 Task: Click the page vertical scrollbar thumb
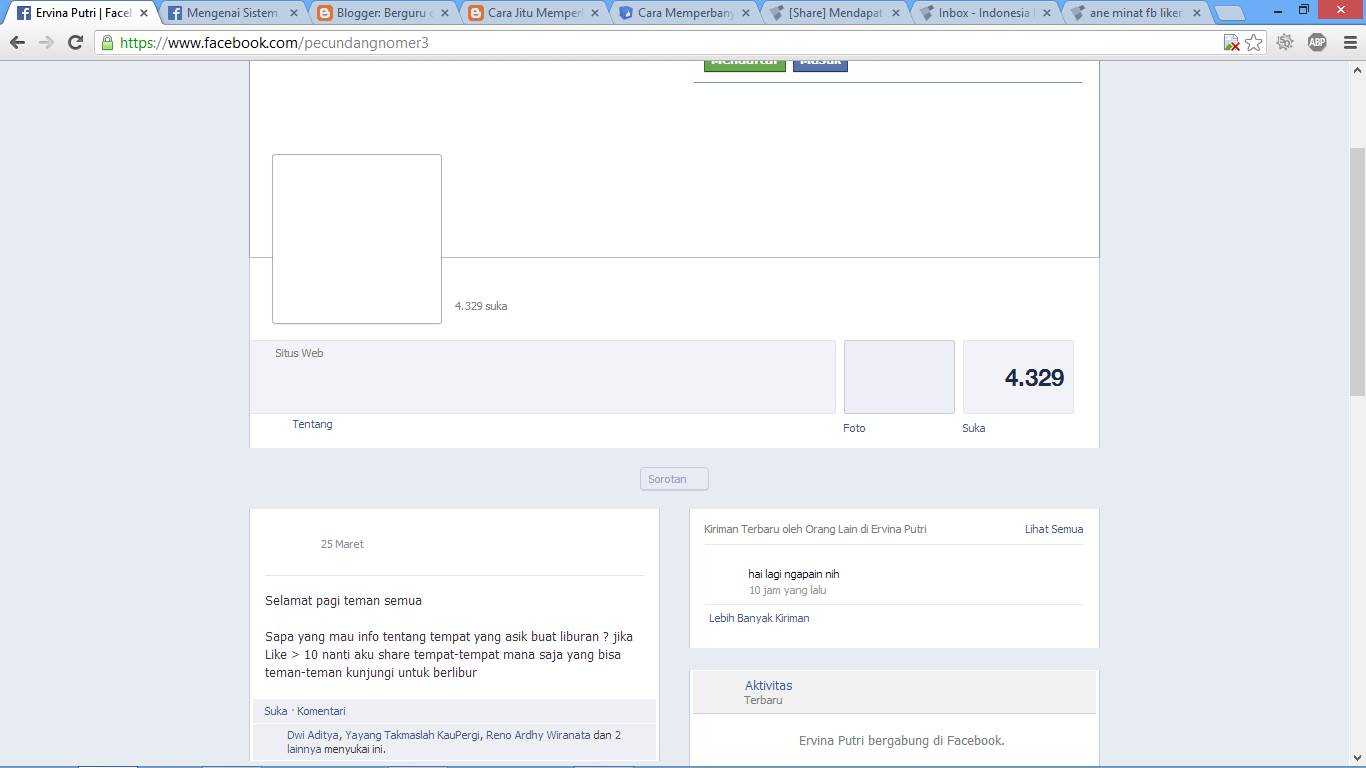click(x=1357, y=272)
